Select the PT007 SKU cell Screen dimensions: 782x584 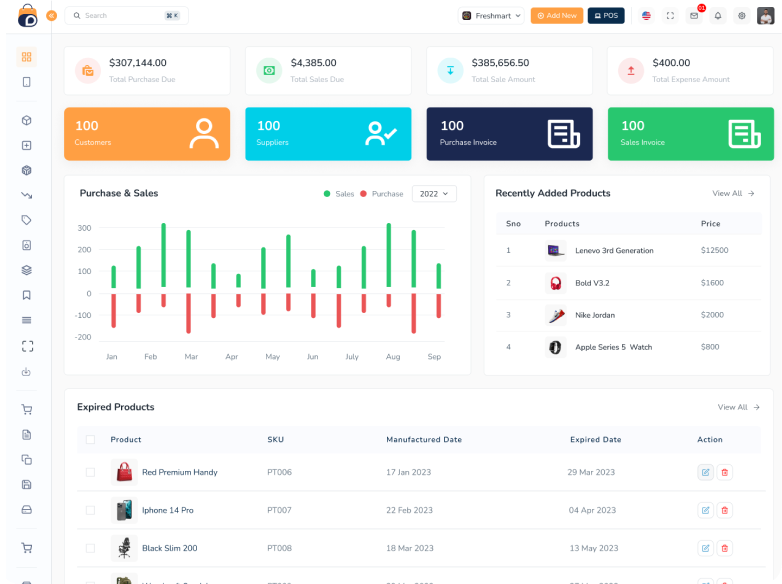pyautogui.click(x=279, y=510)
